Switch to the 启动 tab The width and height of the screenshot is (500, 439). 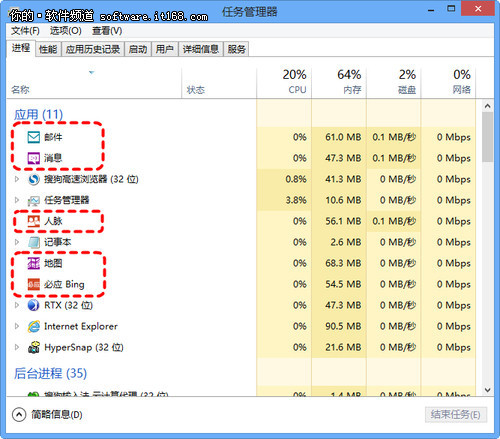click(x=138, y=49)
